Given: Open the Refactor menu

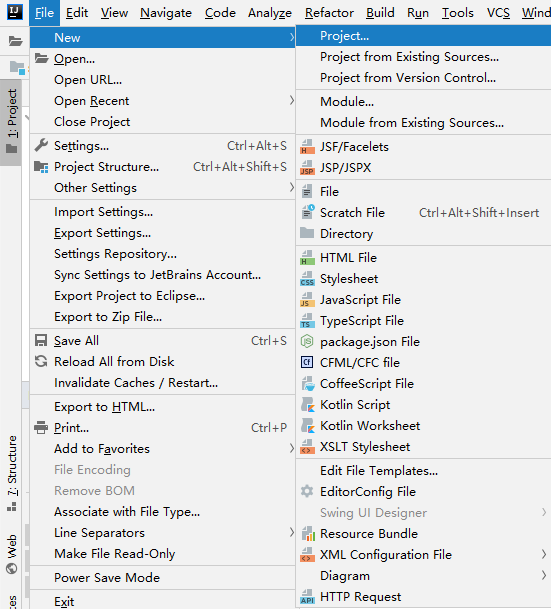Looking at the screenshot, I should pyautogui.click(x=329, y=13).
